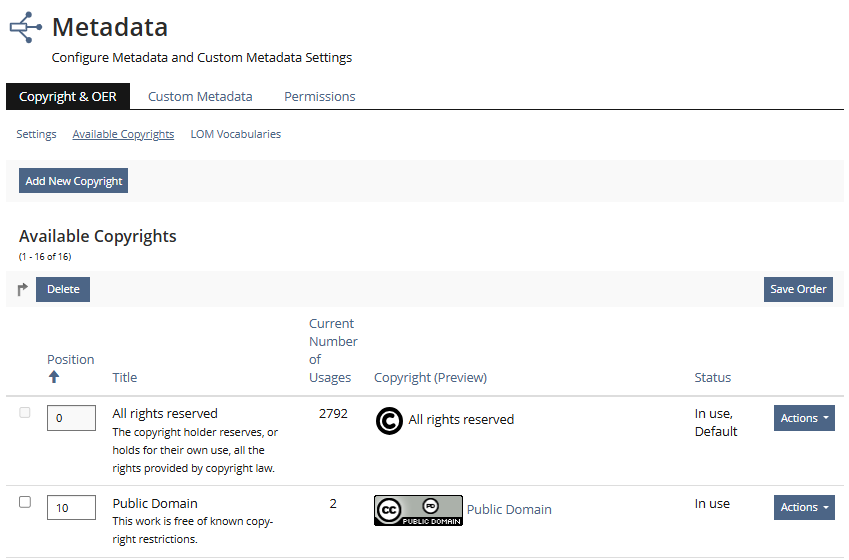Select the All rights reserved row checkbox
Screen dimensions: 849x560
tap(25, 412)
